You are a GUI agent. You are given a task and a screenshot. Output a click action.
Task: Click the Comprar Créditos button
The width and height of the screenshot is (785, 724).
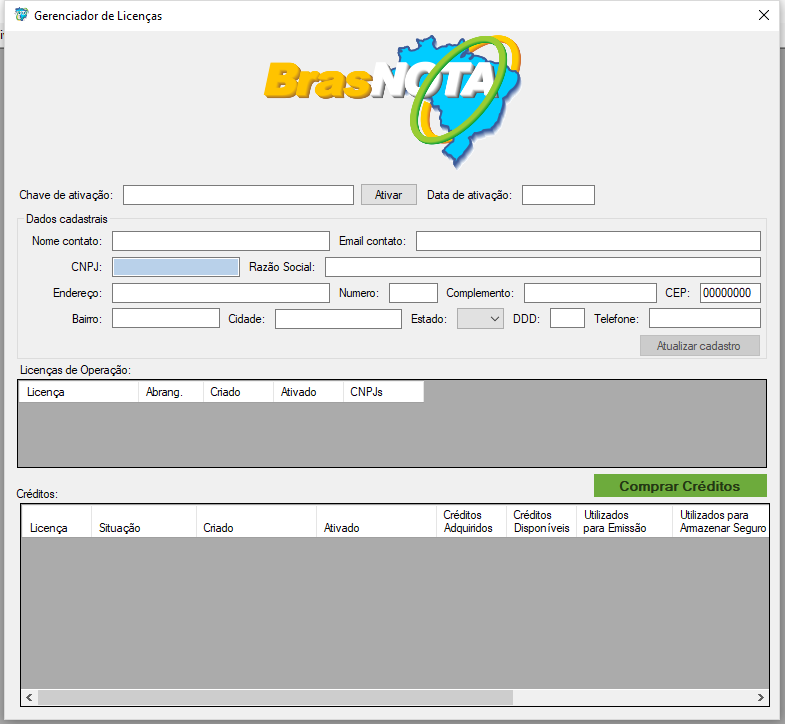(680, 486)
